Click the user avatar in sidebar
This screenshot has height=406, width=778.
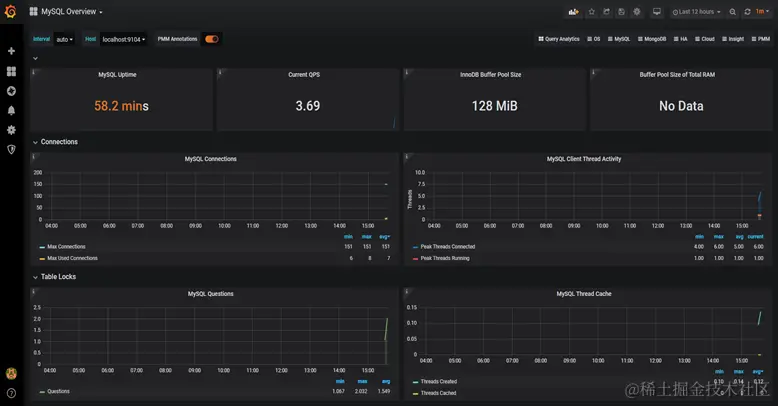point(11,374)
